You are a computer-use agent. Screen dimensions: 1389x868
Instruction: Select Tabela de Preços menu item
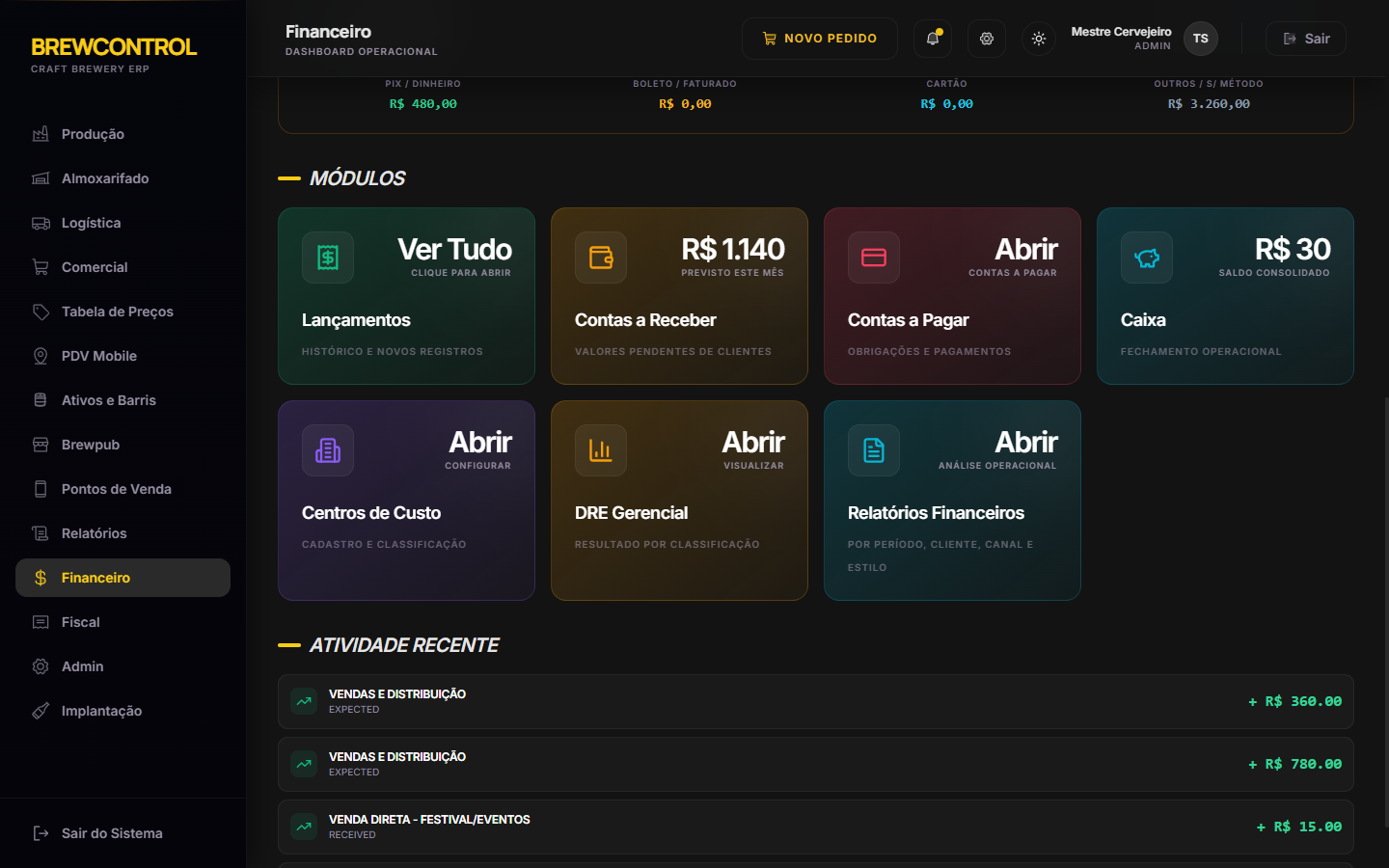123,312
